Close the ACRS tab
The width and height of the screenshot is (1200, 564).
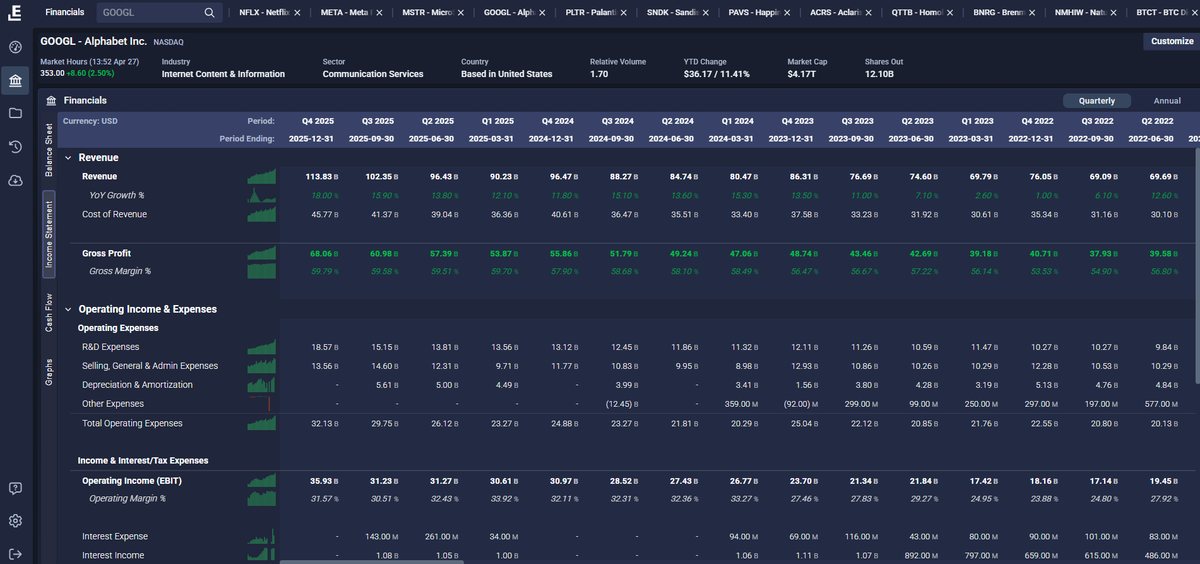(x=867, y=13)
